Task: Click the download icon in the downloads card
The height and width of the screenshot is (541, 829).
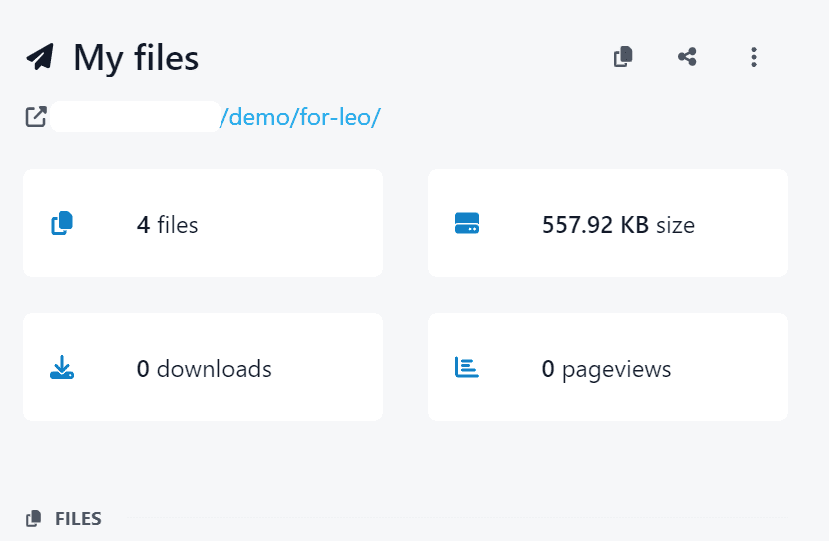Action: pyautogui.click(x=62, y=368)
